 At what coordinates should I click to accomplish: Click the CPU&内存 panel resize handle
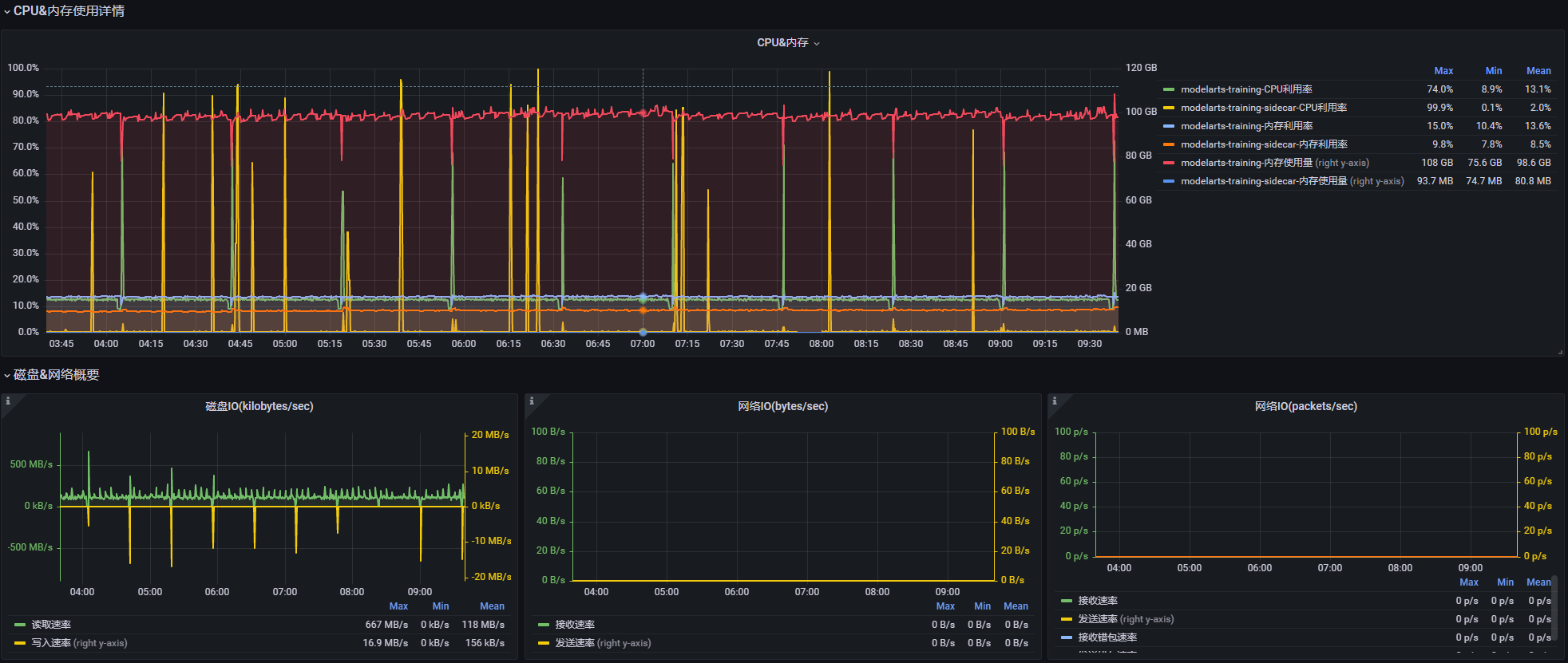pyautogui.click(x=1560, y=352)
